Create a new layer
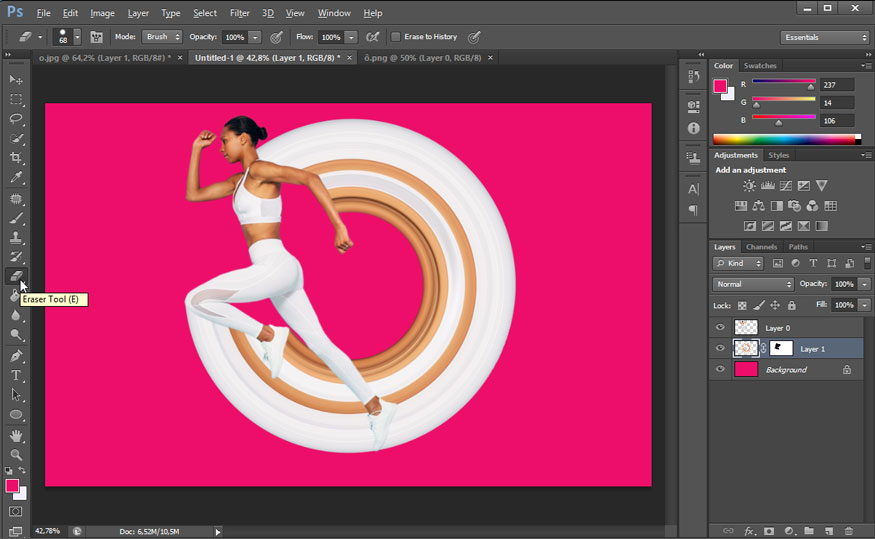The image size is (875, 539). click(x=829, y=531)
